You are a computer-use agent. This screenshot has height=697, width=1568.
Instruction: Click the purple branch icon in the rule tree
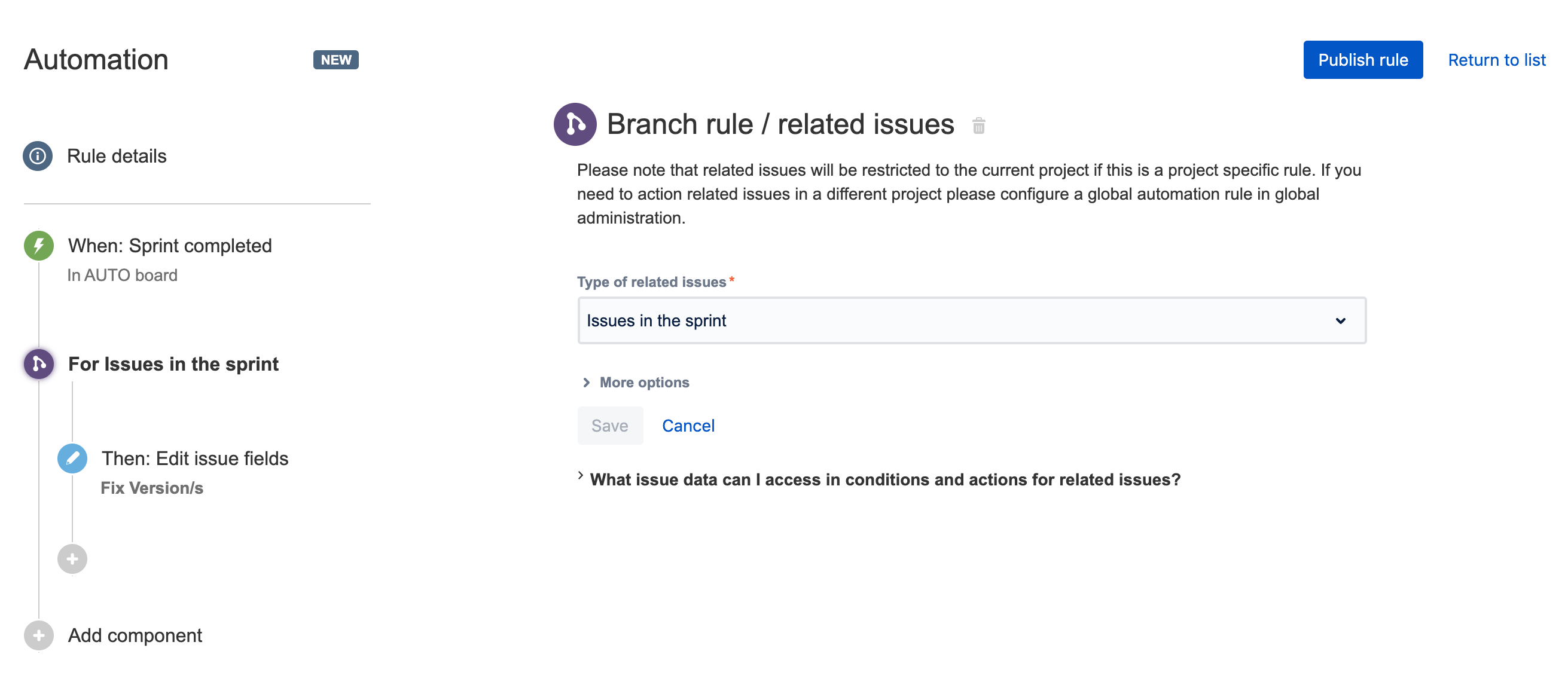point(38,363)
